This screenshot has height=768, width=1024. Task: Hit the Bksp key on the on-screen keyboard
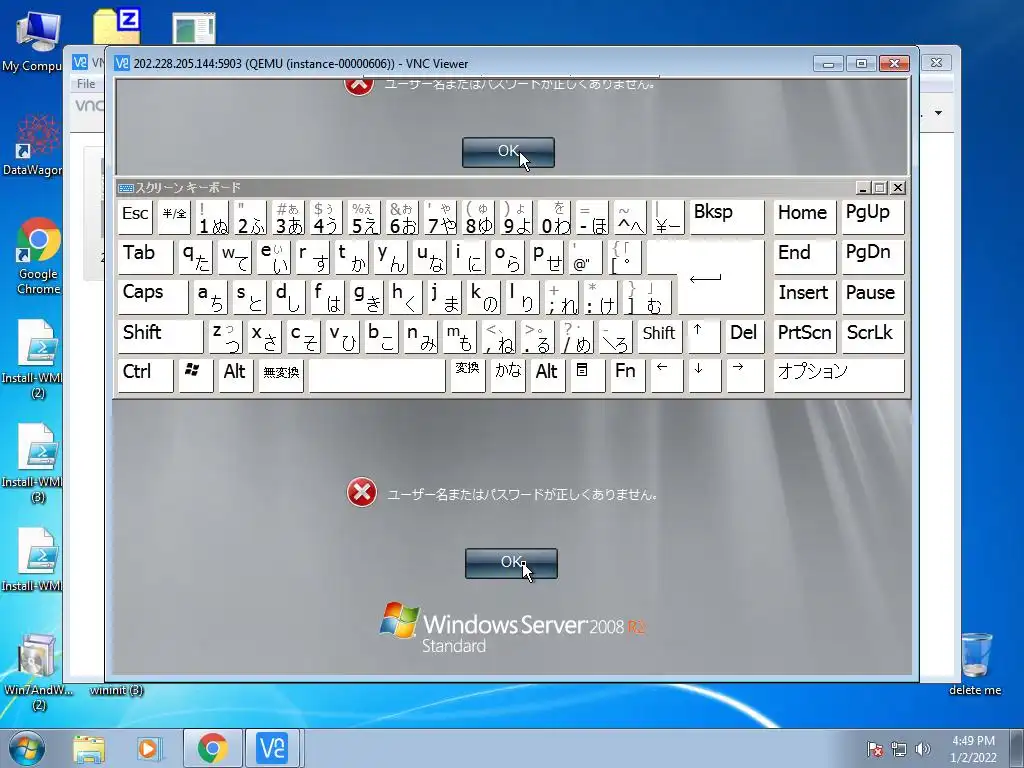coord(726,217)
